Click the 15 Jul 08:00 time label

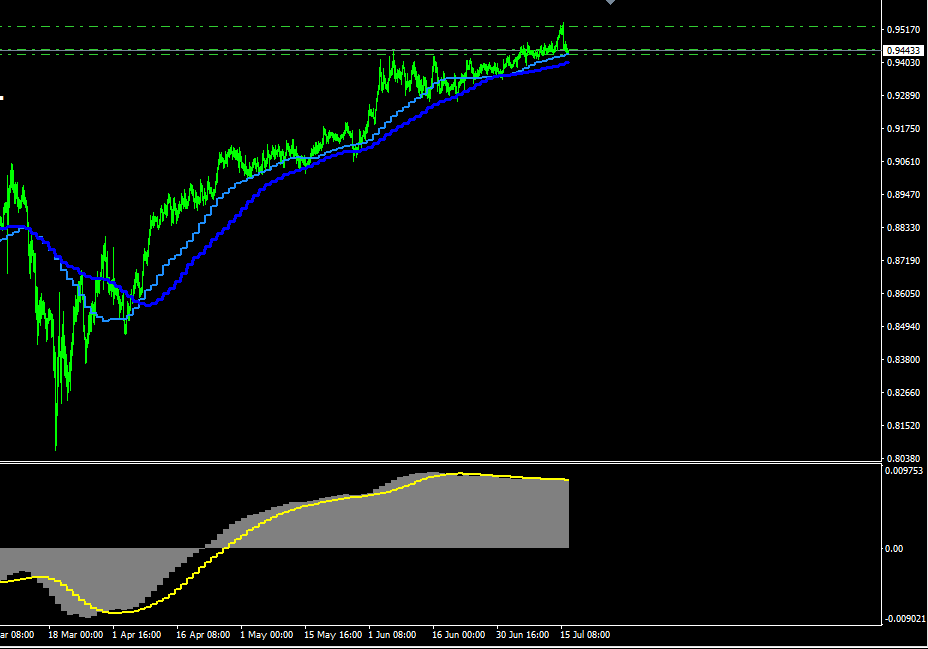[585, 635]
